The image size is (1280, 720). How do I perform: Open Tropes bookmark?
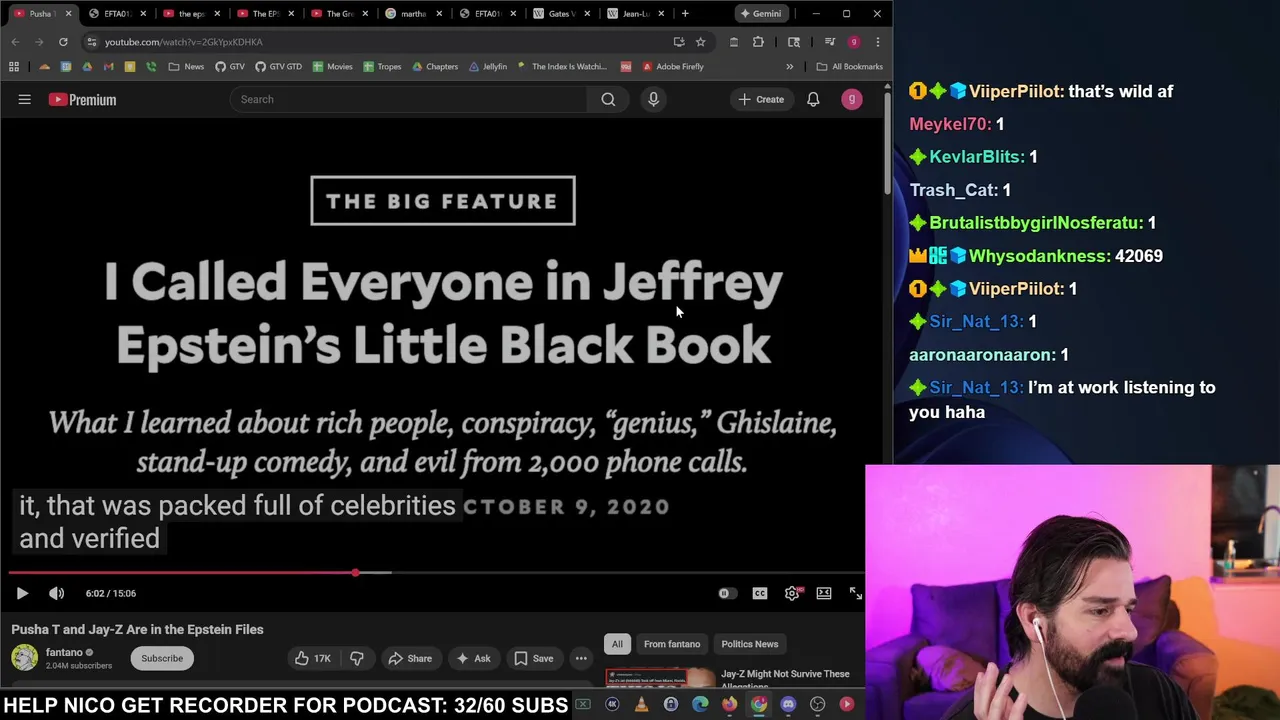pyautogui.click(x=382, y=67)
